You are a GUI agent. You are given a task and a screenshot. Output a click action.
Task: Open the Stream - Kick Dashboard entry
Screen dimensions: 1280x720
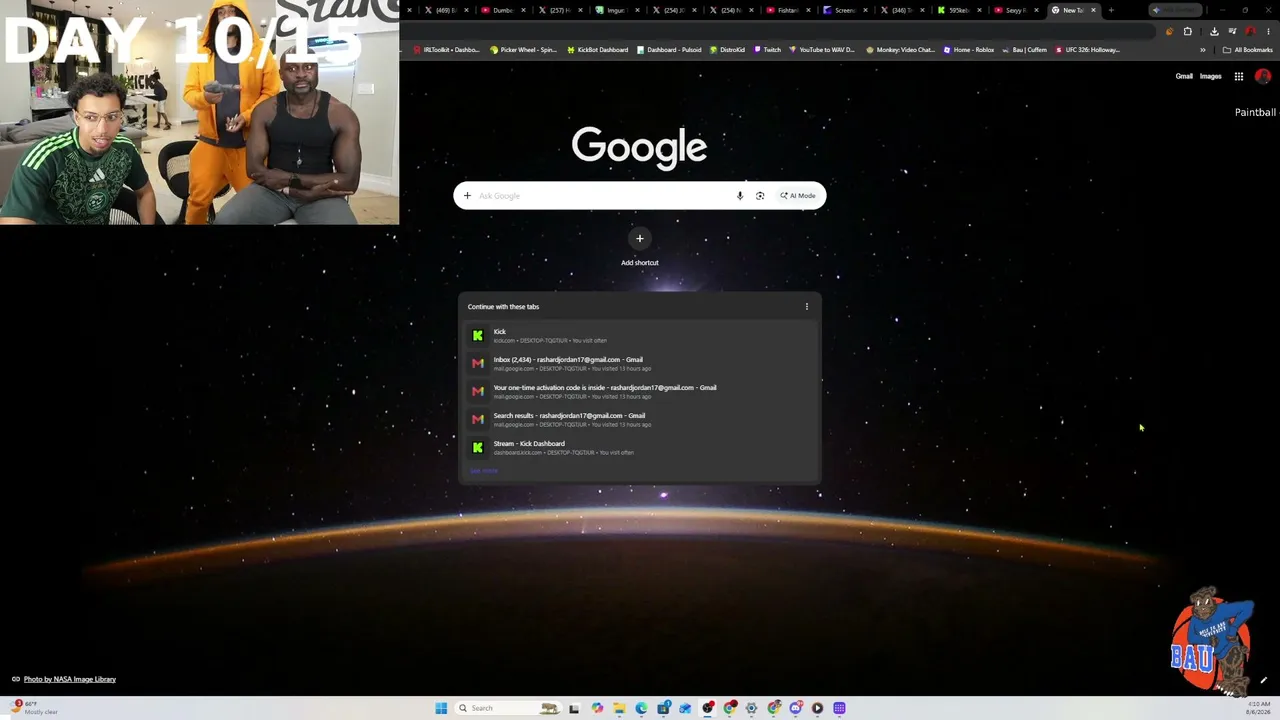(x=640, y=448)
